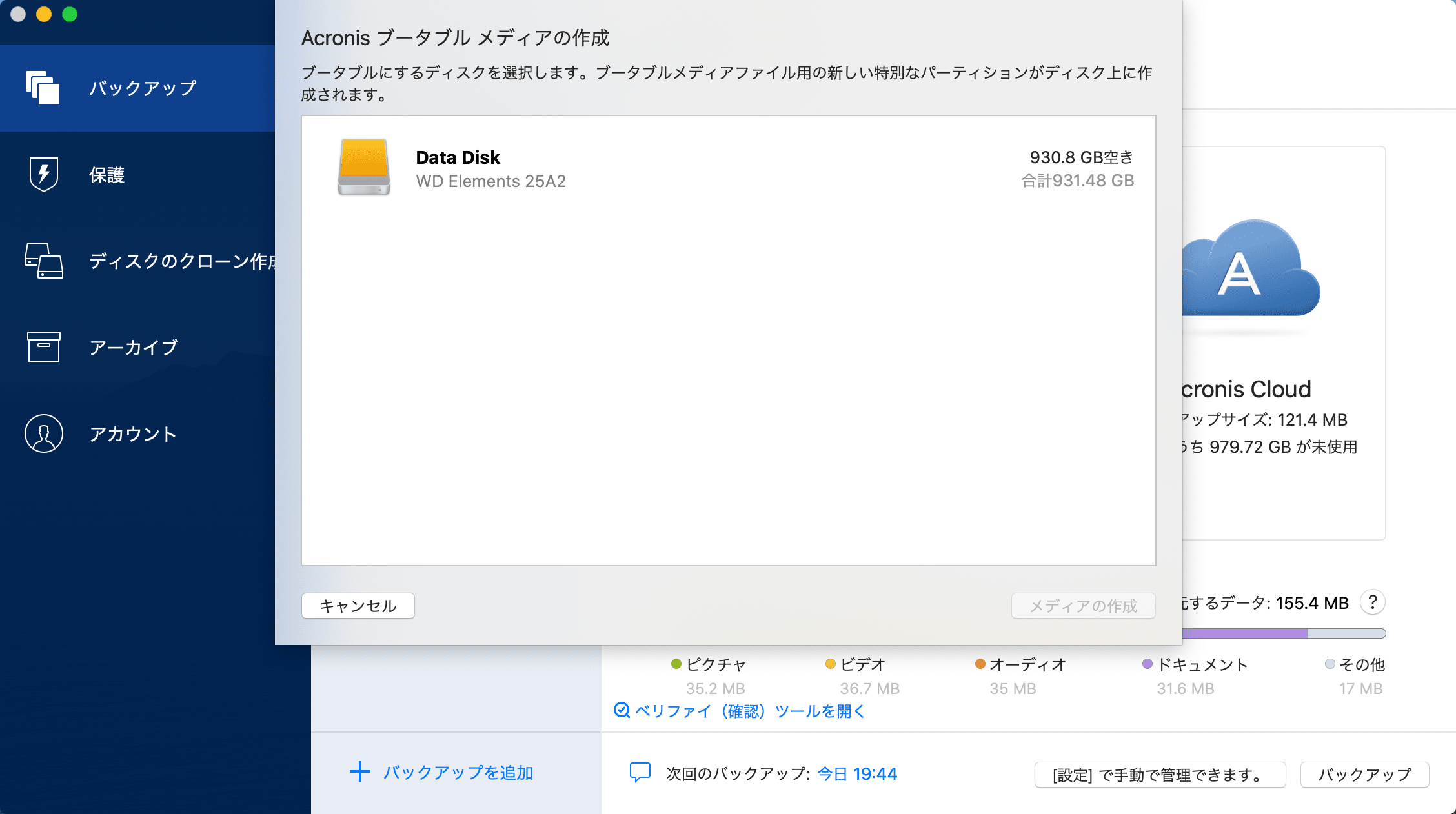The height and width of the screenshot is (814, 1456).
Task: Click the next backup time 今日 19:44
Action: (x=857, y=774)
